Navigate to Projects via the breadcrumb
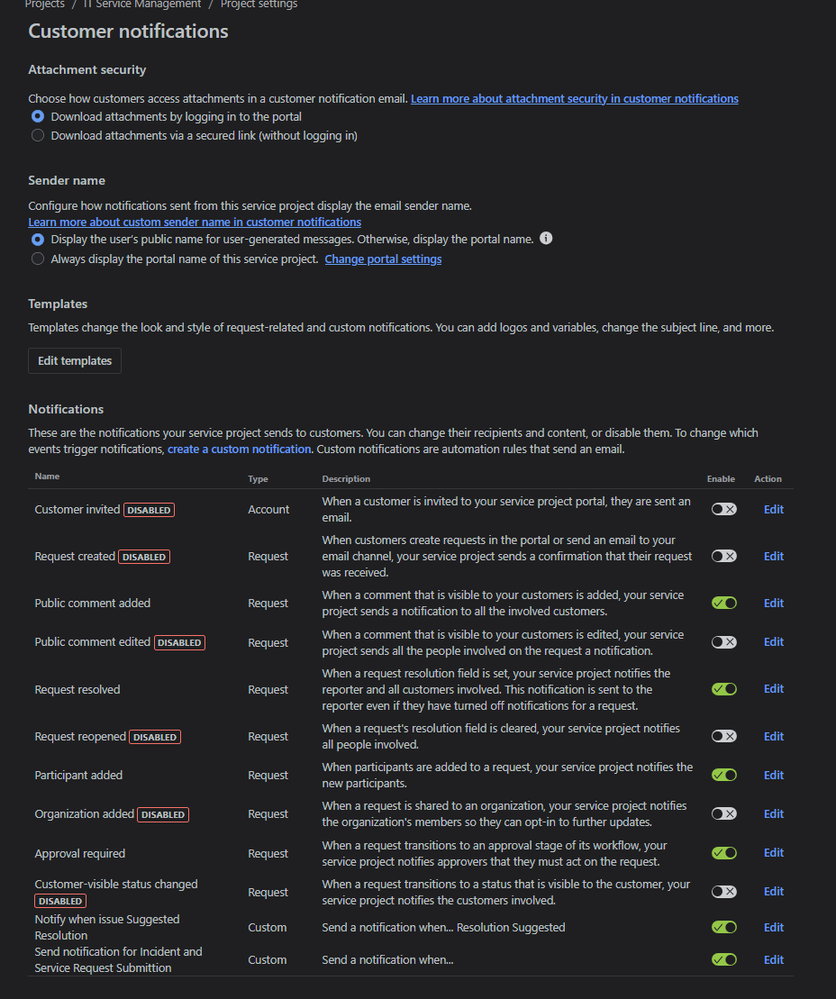The height and width of the screenshot is (999, 836). [x=44, y=5]
